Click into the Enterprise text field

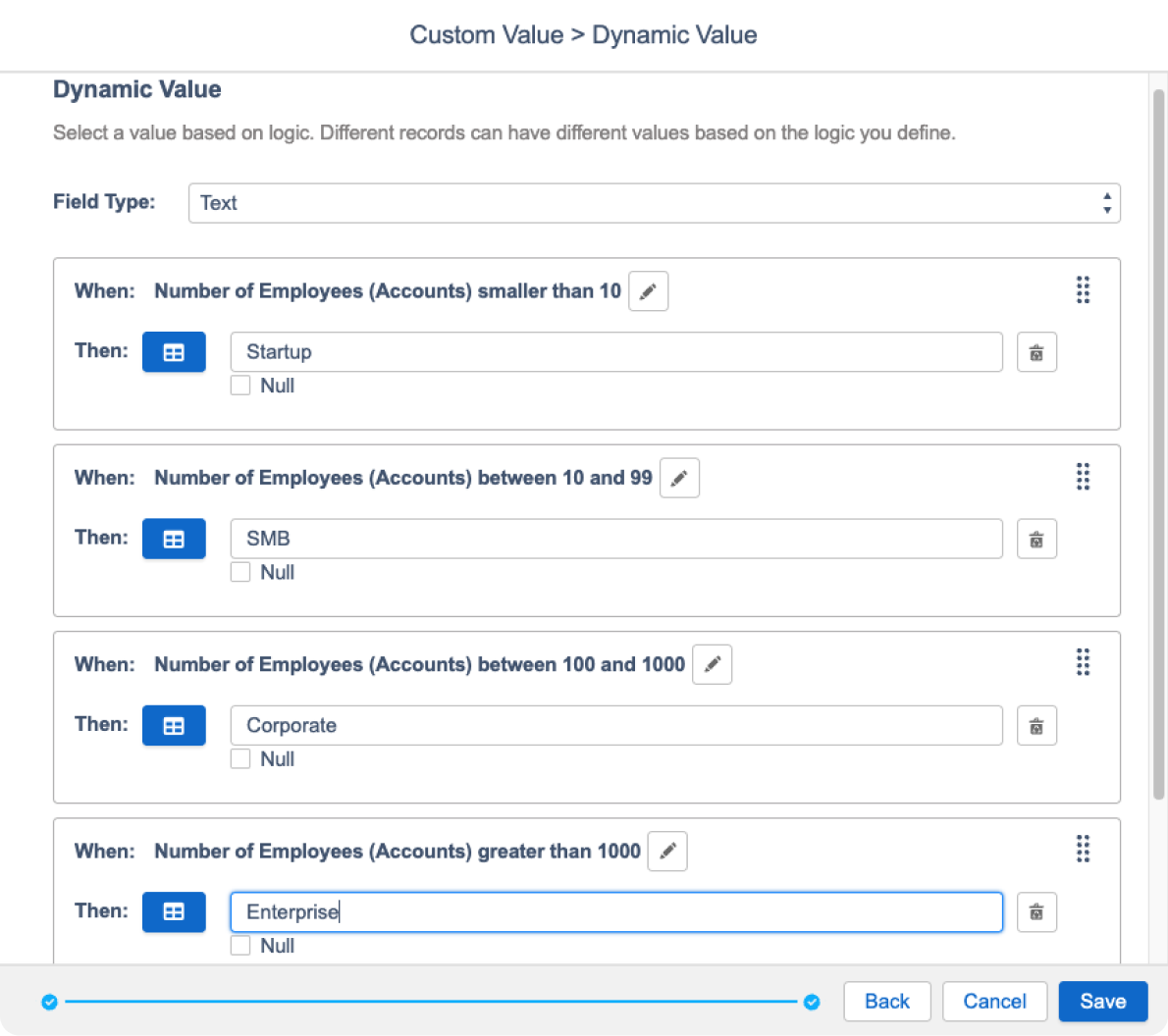coord(616,912)
